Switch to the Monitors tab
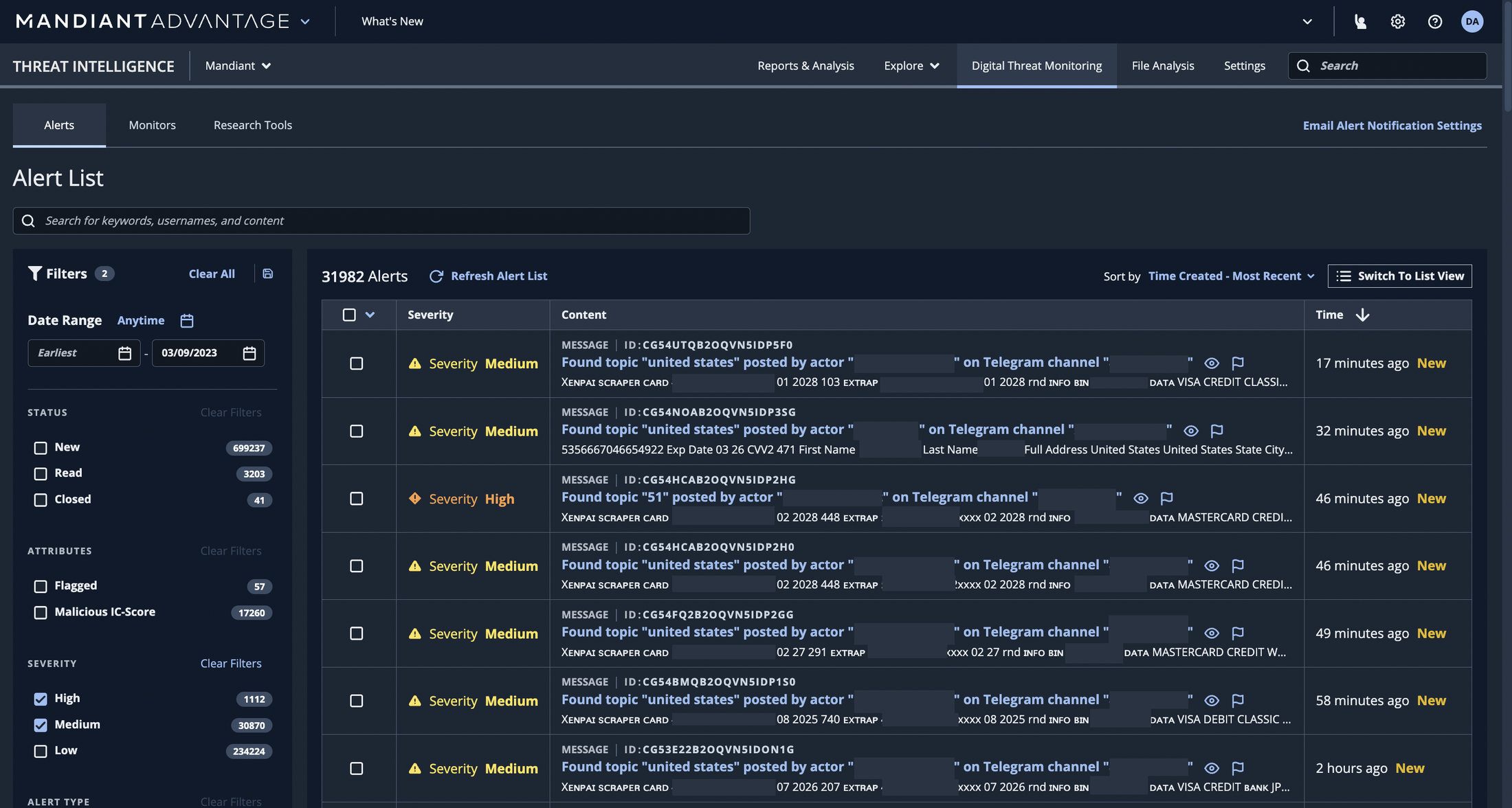Image resolution: width=1512 pixels, height=808 pixels. (152, 124)
